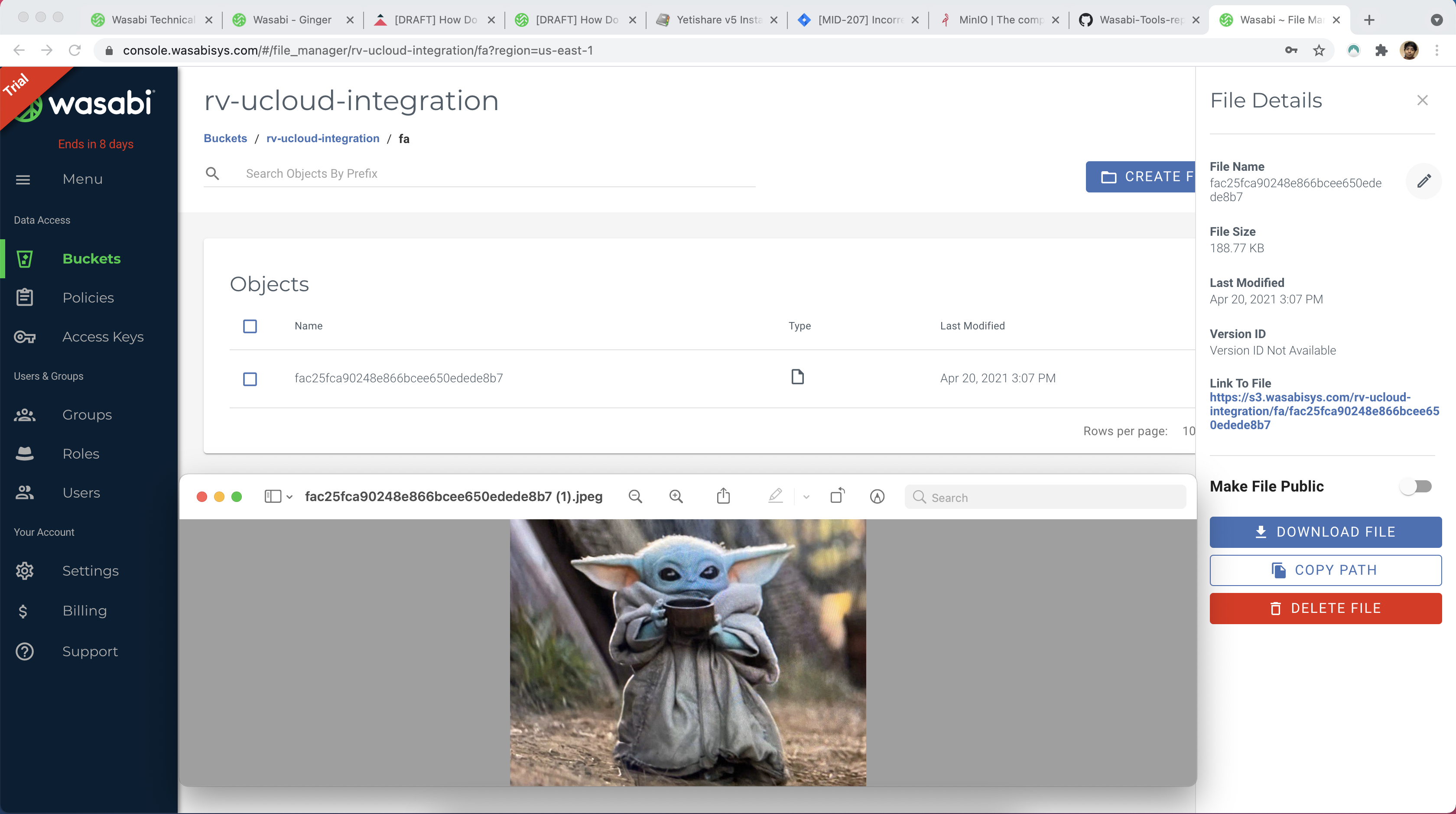Reload the page
1456x814 pixels.
click(x=75, y=50)
